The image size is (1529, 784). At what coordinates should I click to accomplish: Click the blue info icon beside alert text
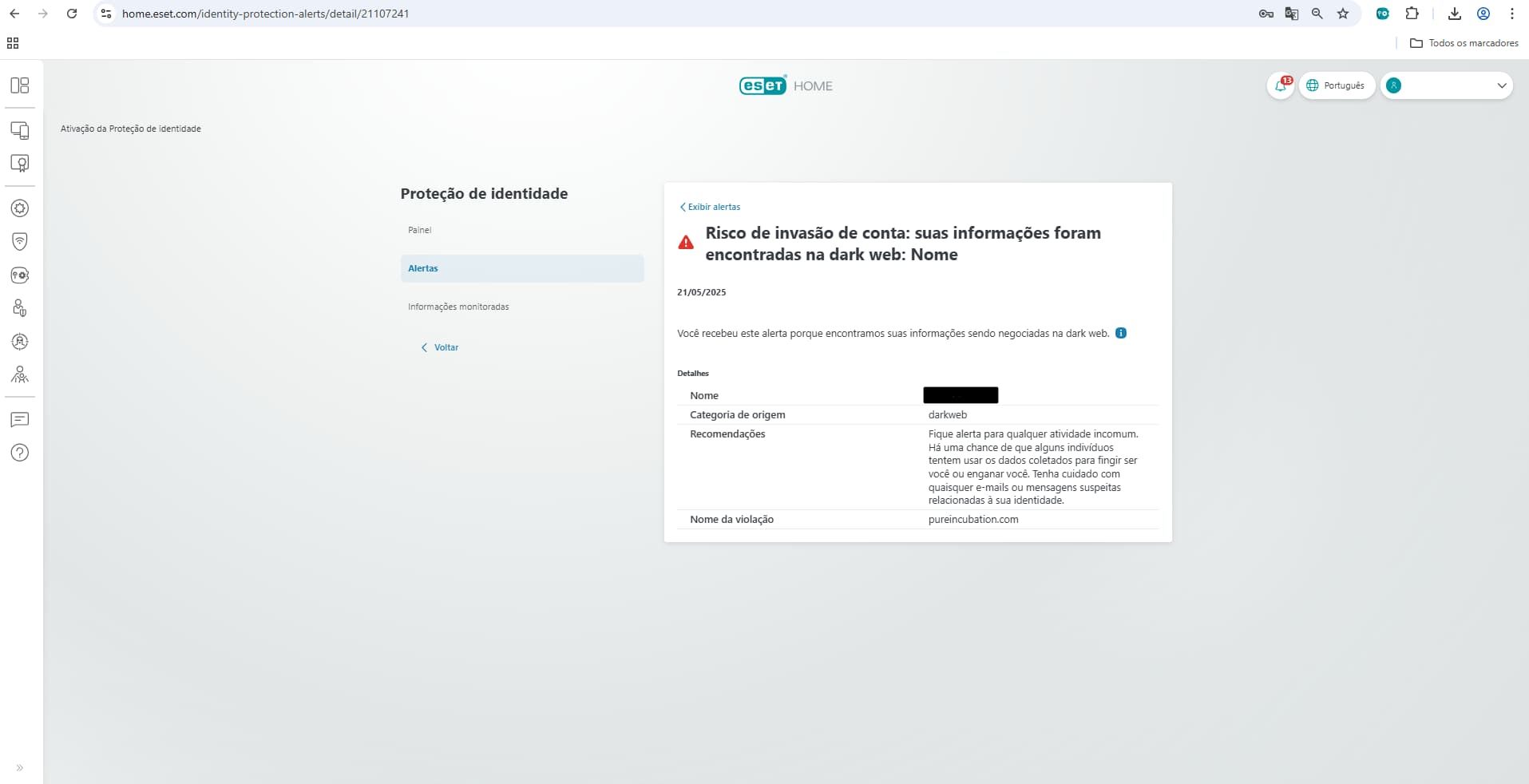(1121, 333)
